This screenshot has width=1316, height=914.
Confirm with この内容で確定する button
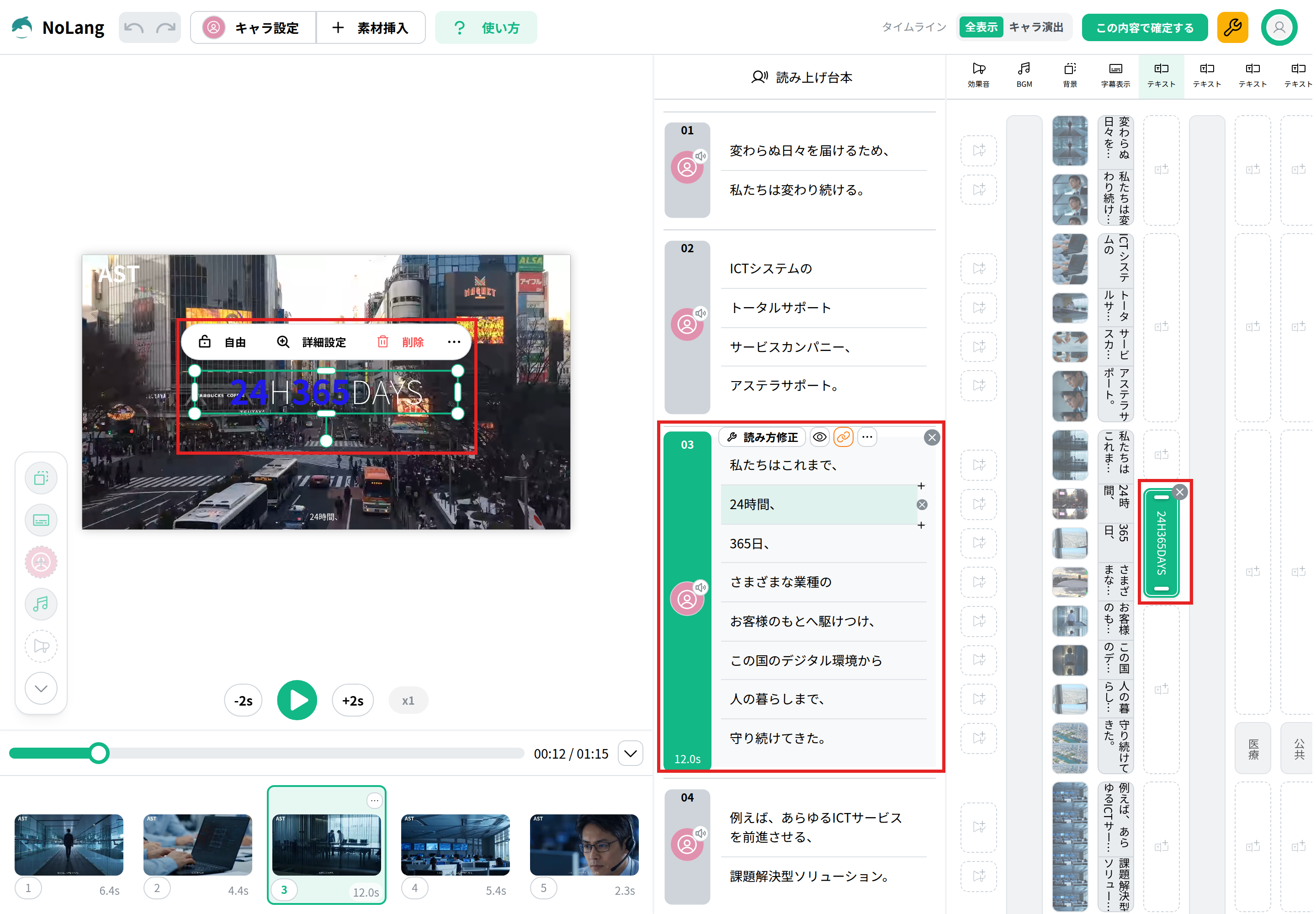point(1144,27)
